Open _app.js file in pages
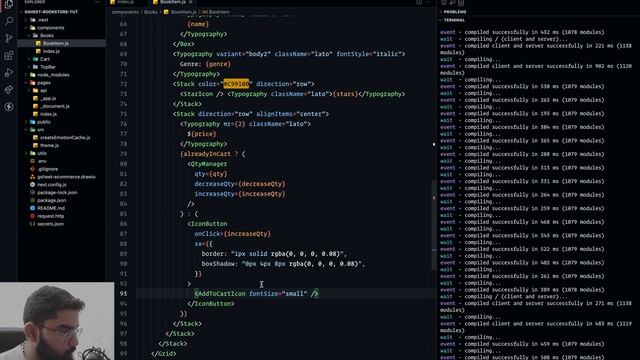 48,98
